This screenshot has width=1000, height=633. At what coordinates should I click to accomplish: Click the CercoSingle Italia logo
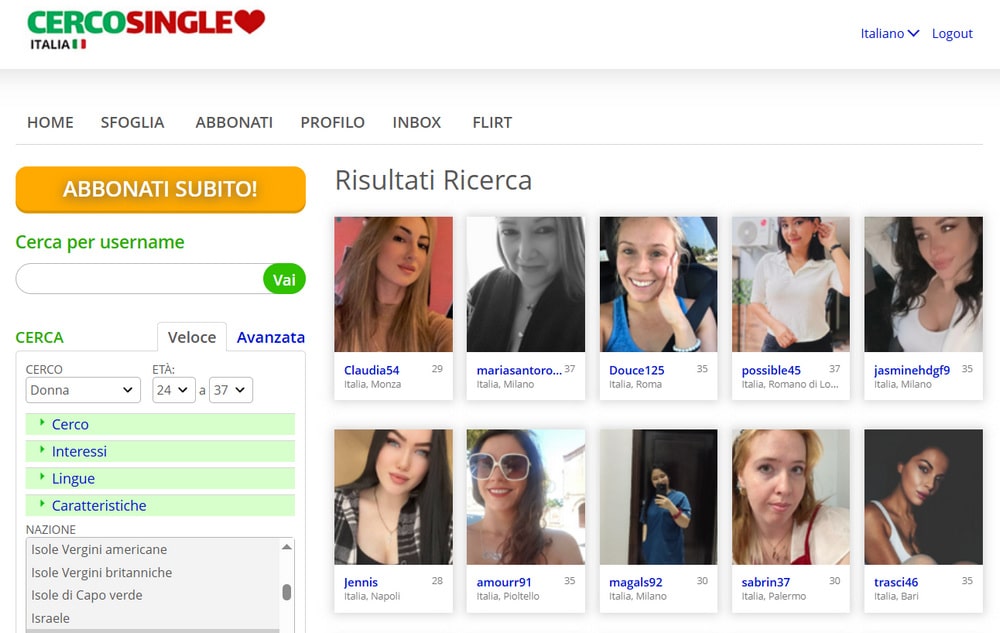click(x=145, y=30)
